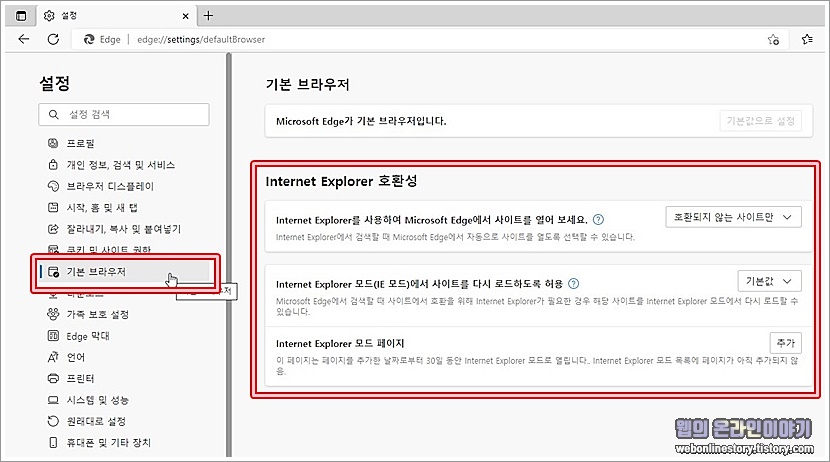Select 기본 브라우저 in the sidebar

124,272
